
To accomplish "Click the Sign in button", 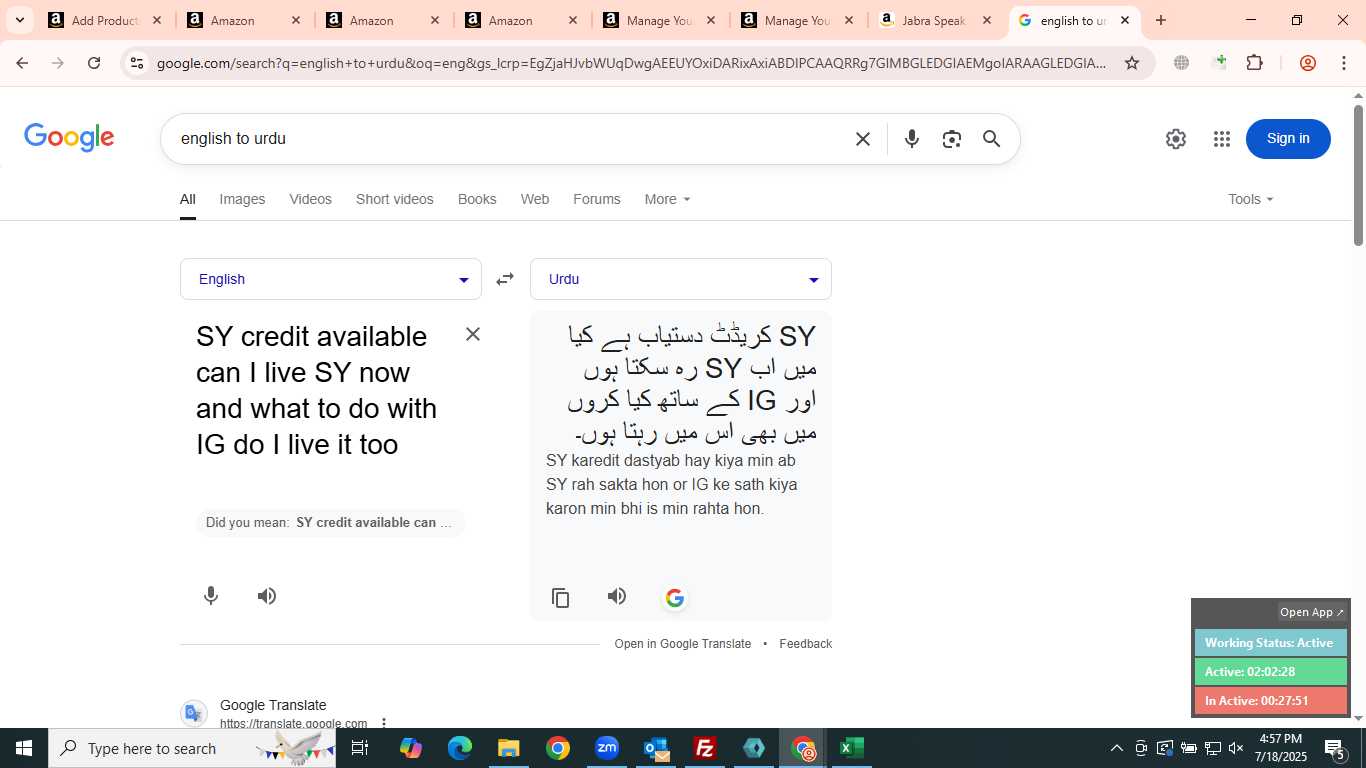I will (1288, 139).
